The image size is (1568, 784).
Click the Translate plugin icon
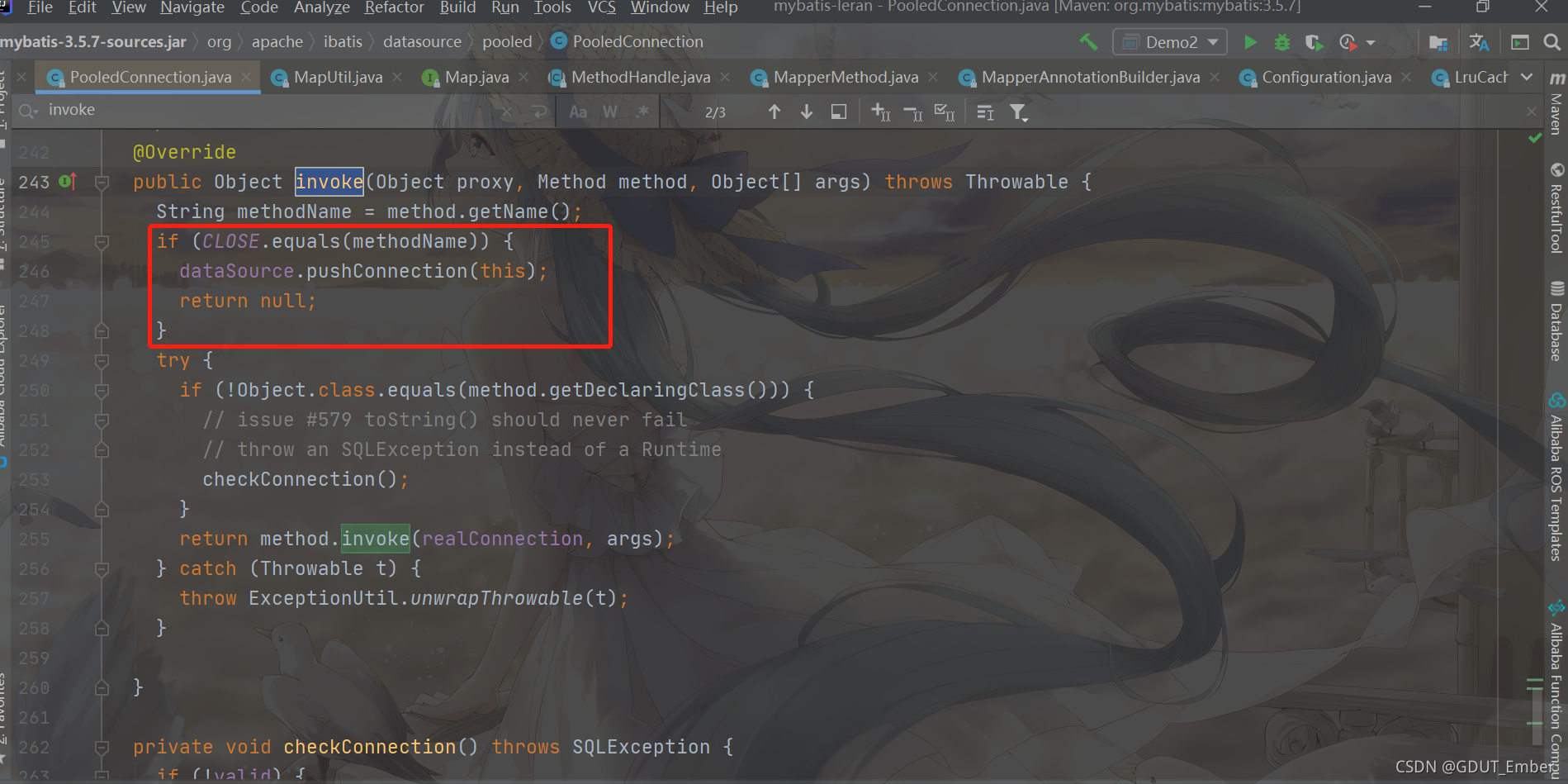coord(1479,42)
